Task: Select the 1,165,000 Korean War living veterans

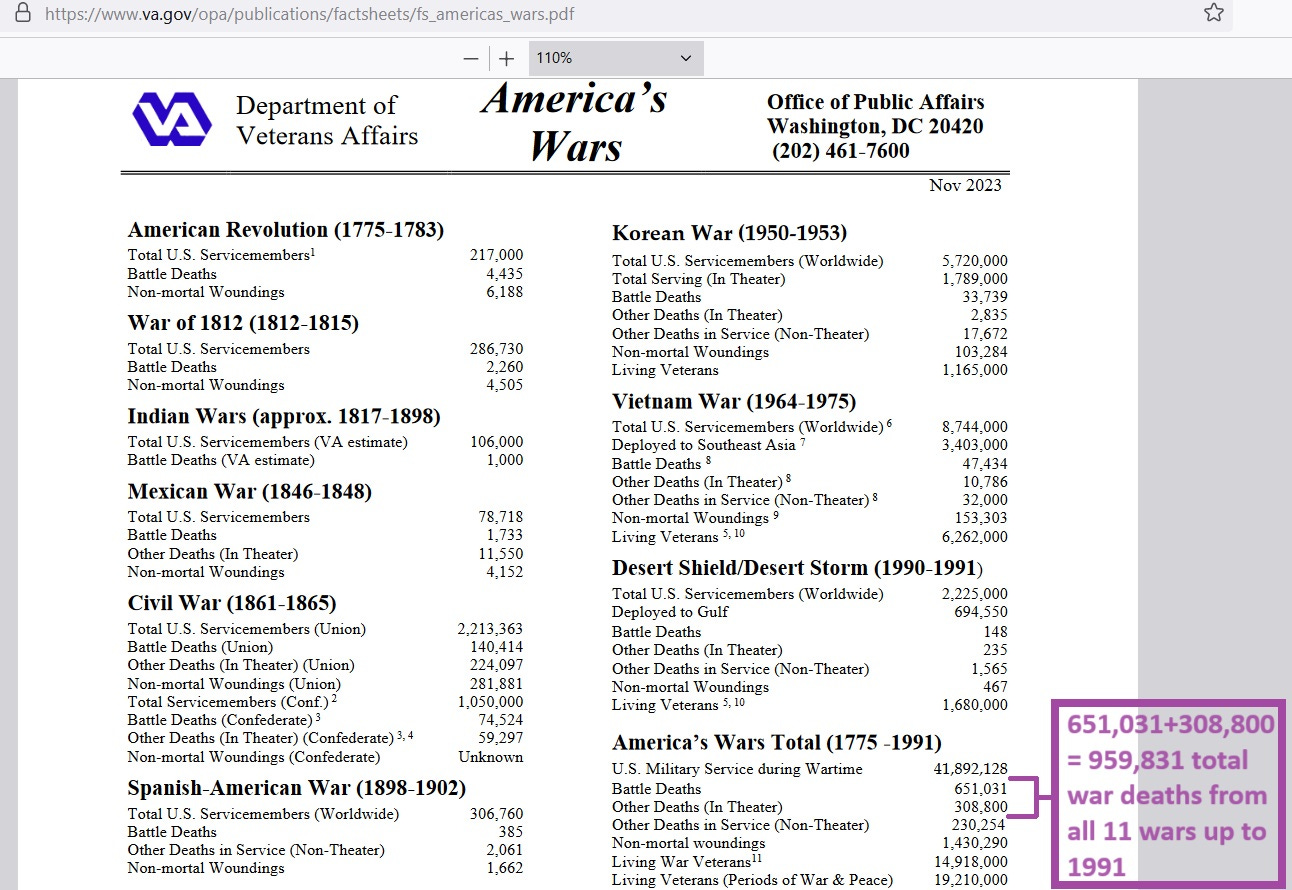Action: [x=975, y=370]
